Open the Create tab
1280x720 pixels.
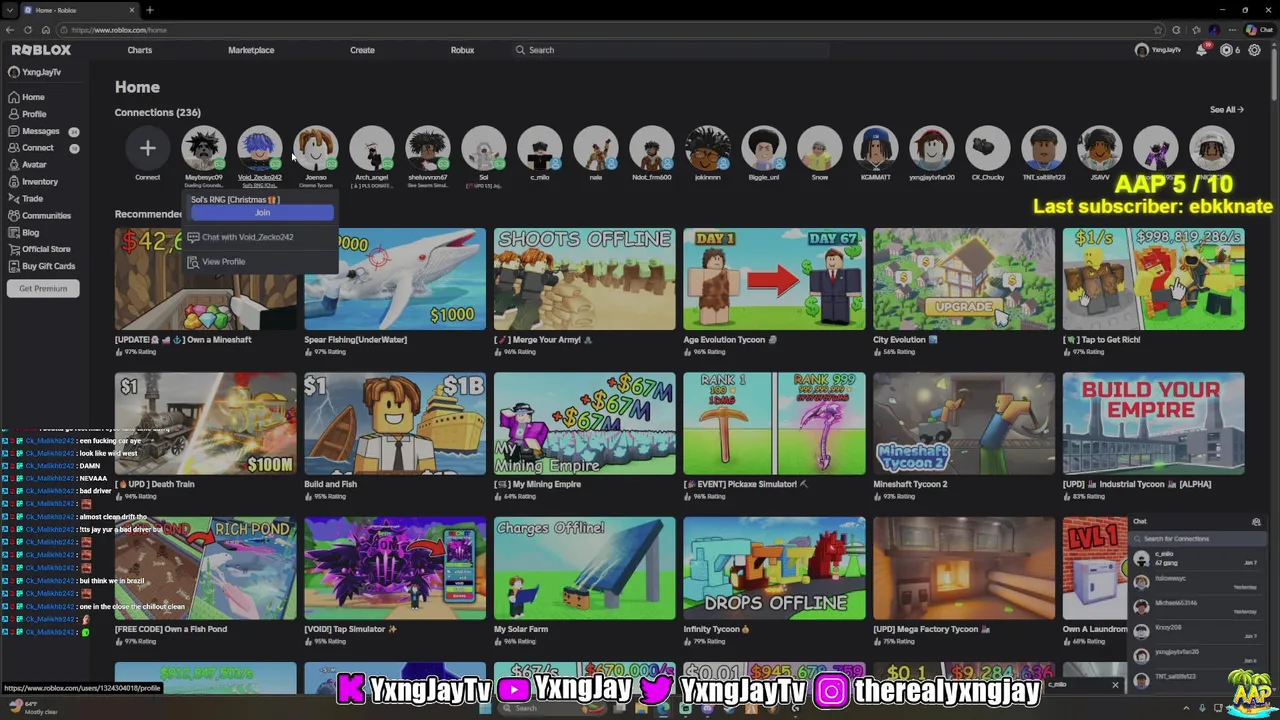(x=362, y=50)
